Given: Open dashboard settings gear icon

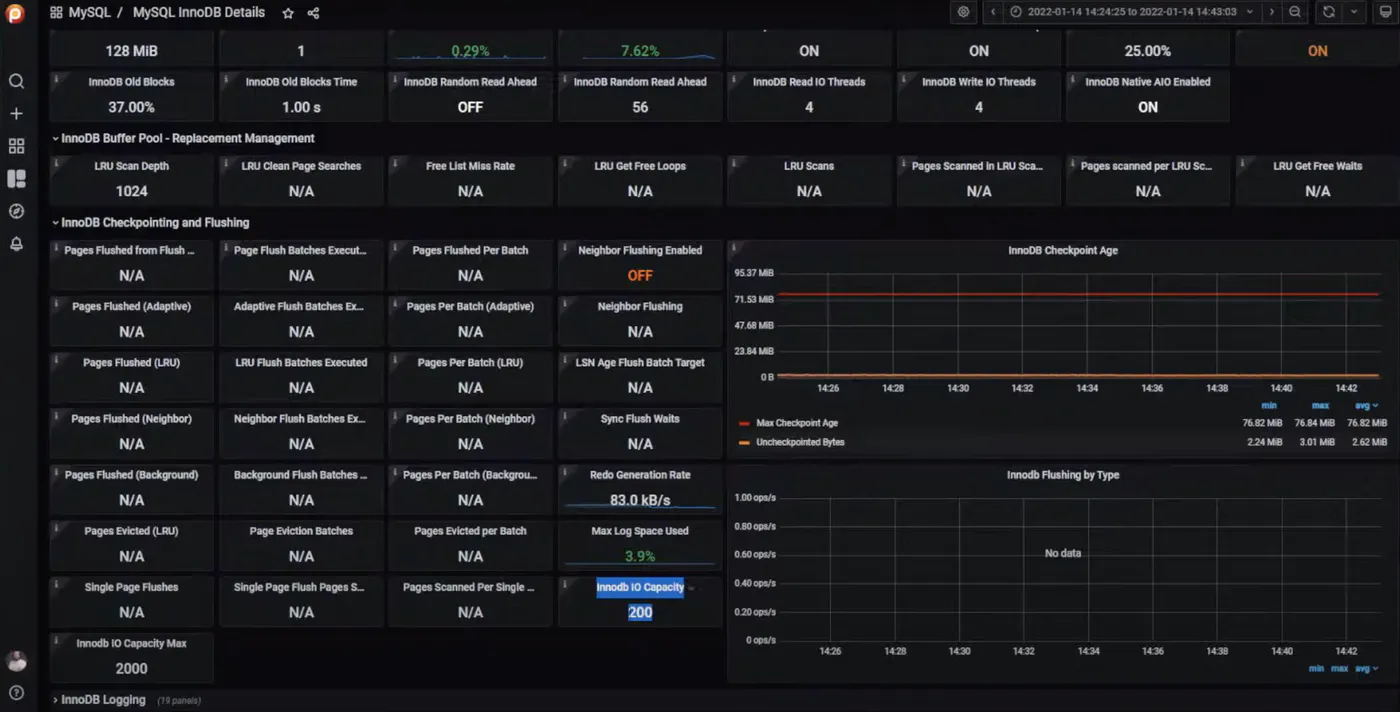Looking at the screenshot, I should (x=963, y=12).
